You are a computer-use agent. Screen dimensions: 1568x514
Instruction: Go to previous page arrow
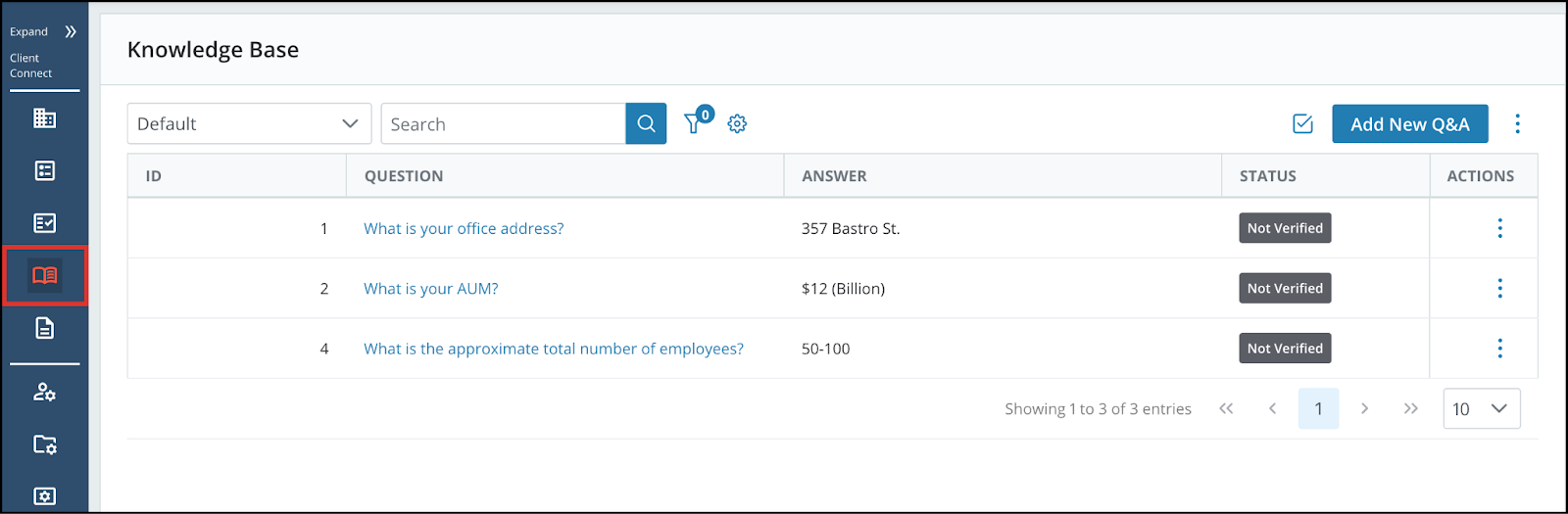point(1272,408)
